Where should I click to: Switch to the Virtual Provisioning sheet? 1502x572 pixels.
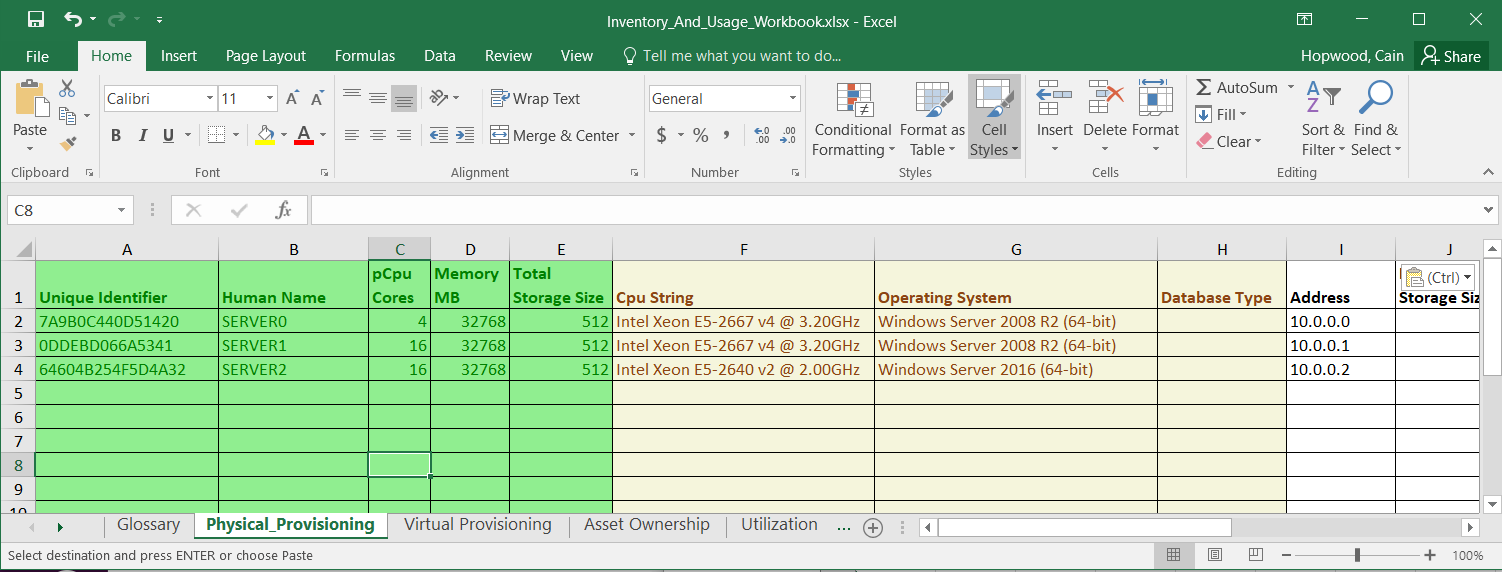pyautogui.click(x=477, y=525)
